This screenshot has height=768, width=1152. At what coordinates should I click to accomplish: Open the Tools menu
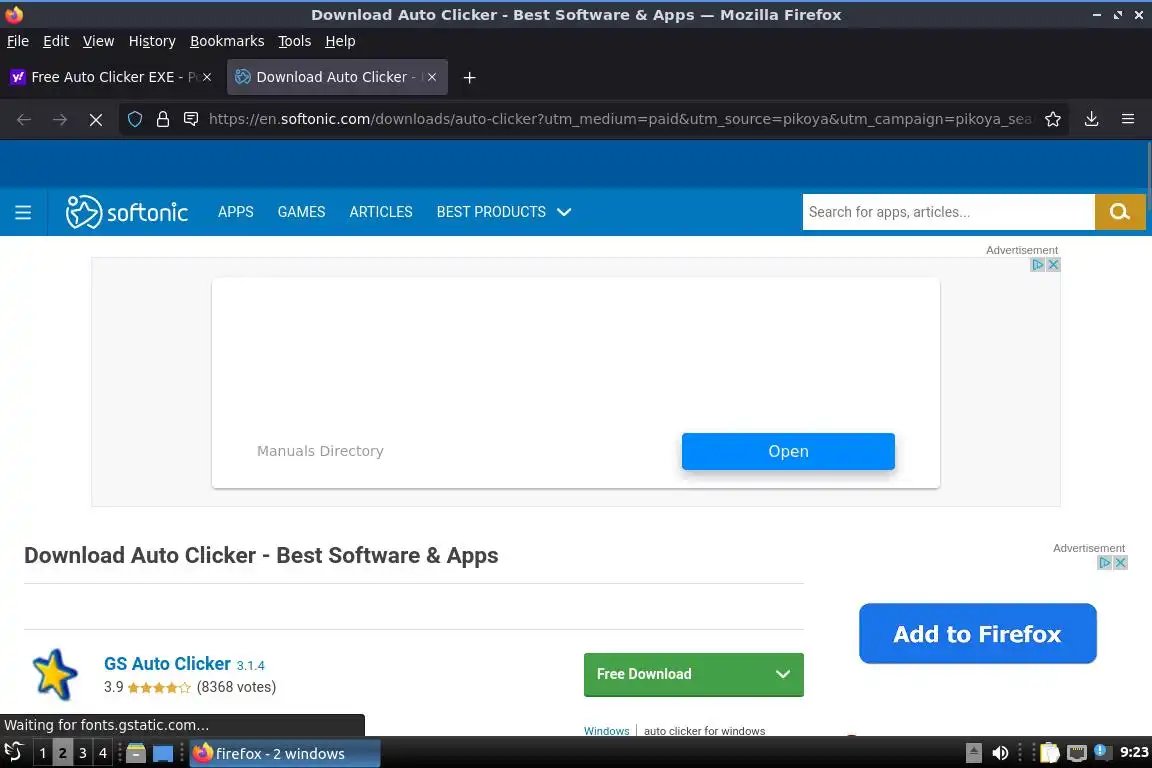(295, 41)
